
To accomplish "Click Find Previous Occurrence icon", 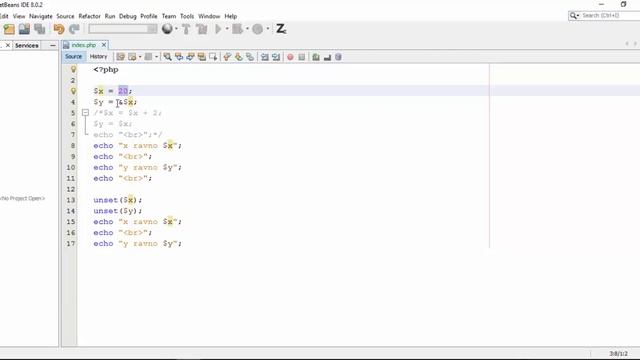I will coord(179,57).
